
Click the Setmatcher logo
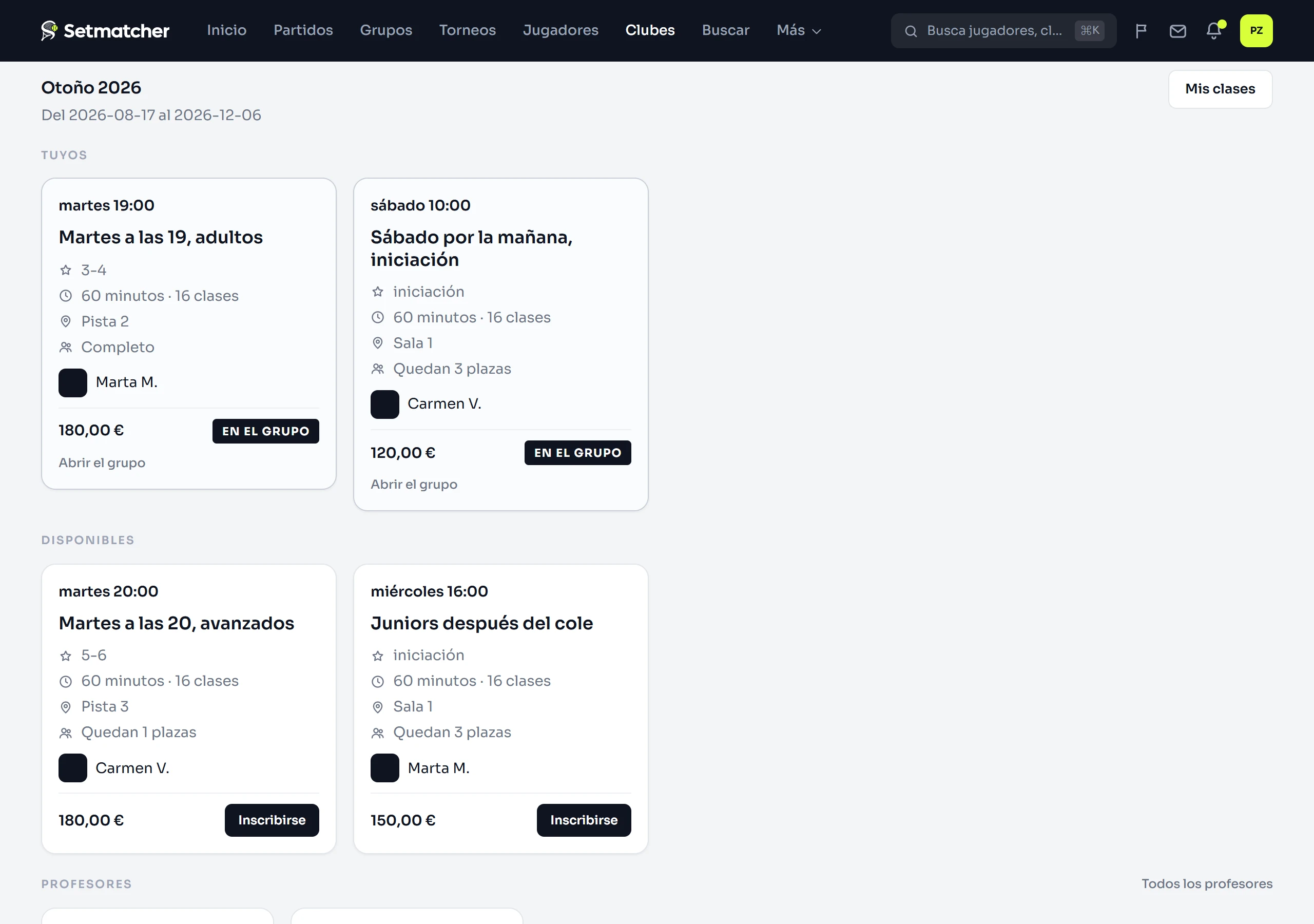[105, 30]
